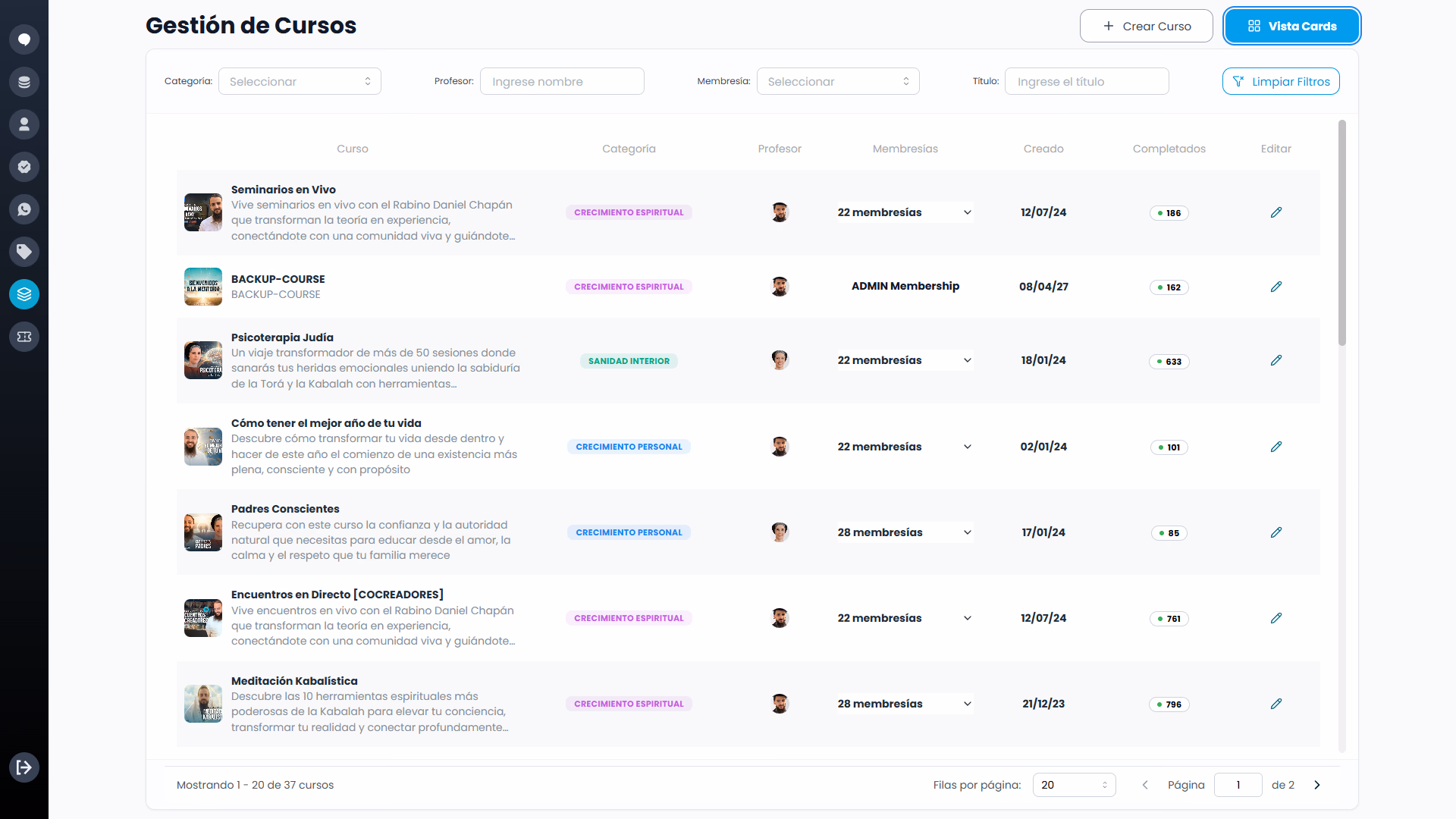Viewport: 1456px width, 819px height.
Task: Click the logout icon at sidebar bottom
Action: [24, 767]
